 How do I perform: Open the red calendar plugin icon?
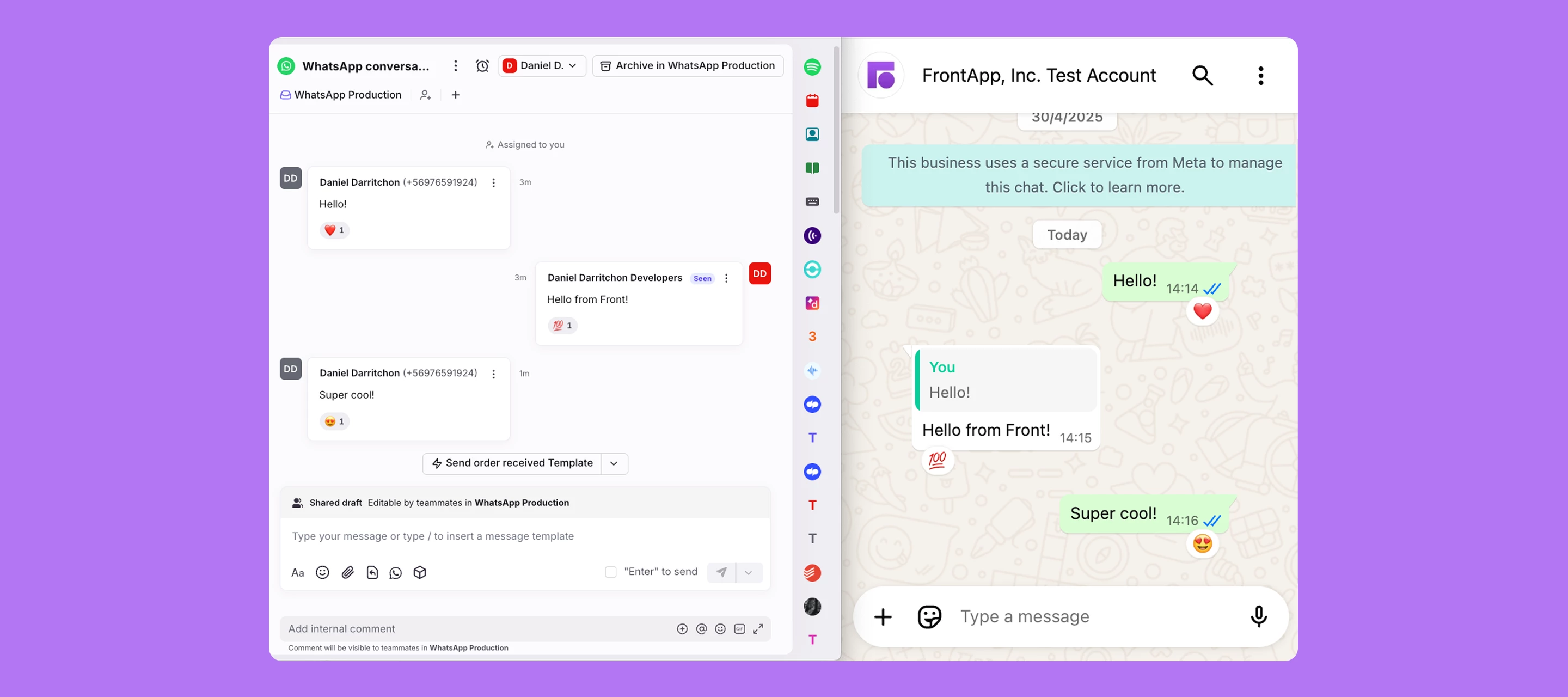812,100
